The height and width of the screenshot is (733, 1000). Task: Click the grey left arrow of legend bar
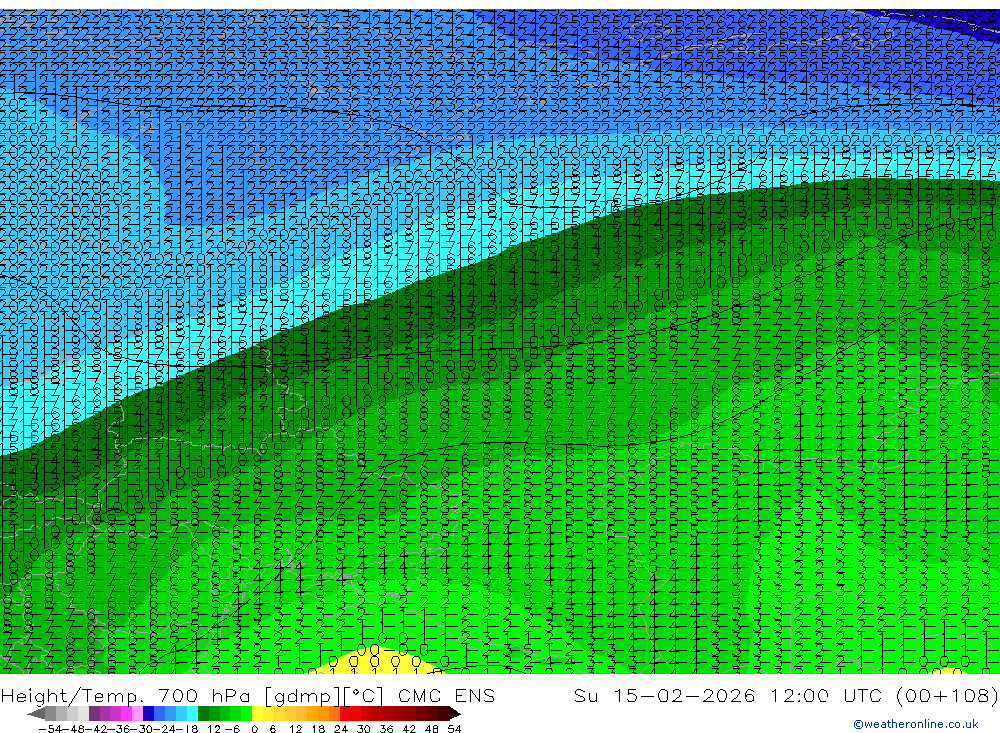point(36,714)
